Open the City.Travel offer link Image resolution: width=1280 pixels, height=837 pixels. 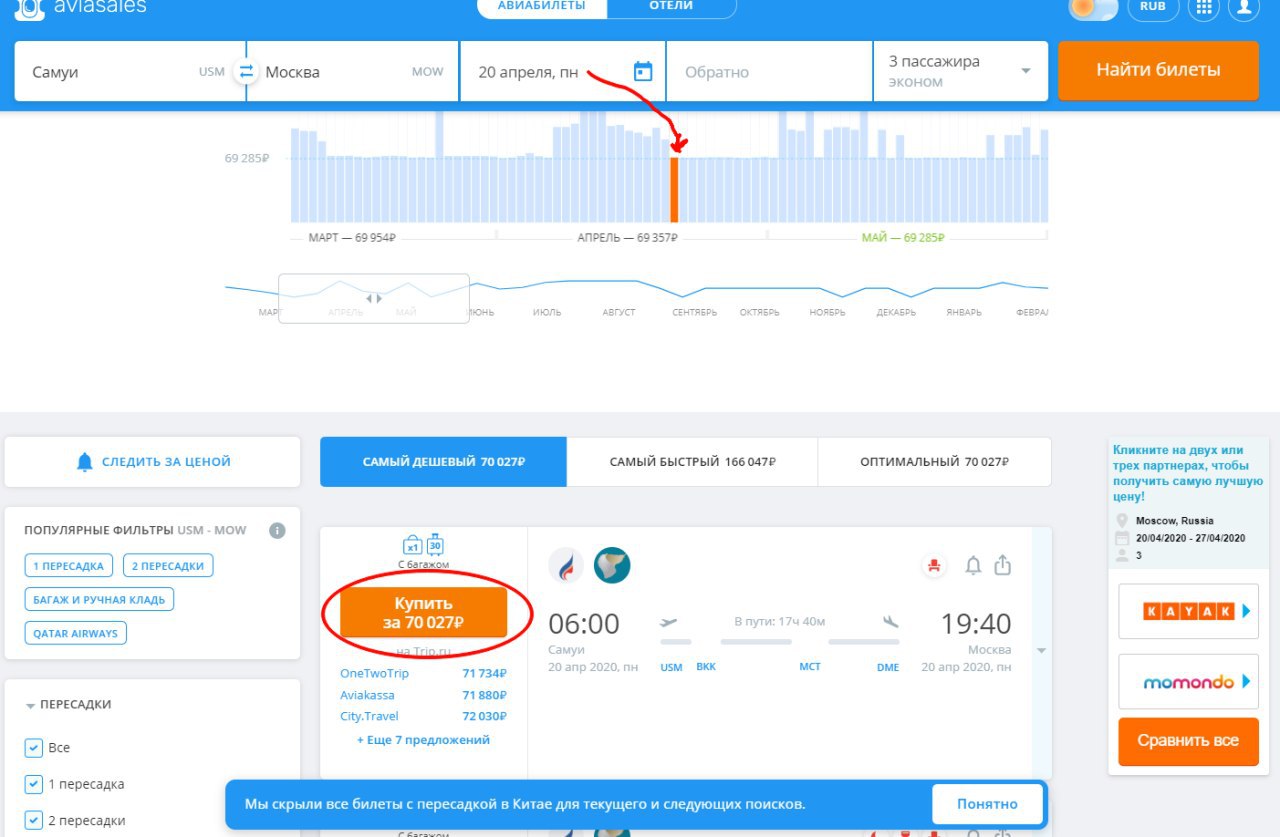369,716
